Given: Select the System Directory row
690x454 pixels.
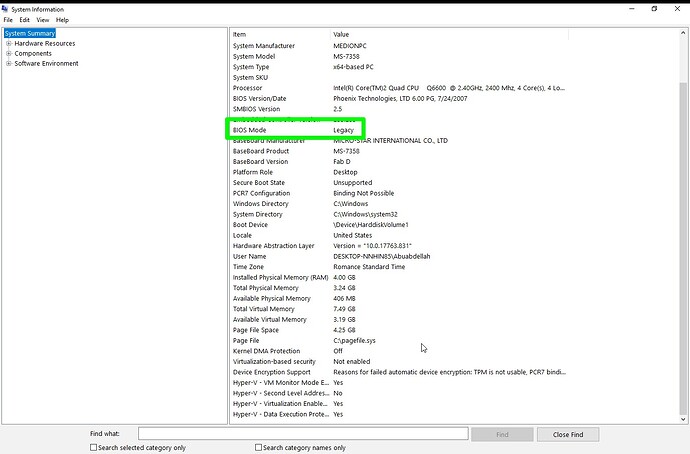Looking at the screenshot, I should (400, 214).
